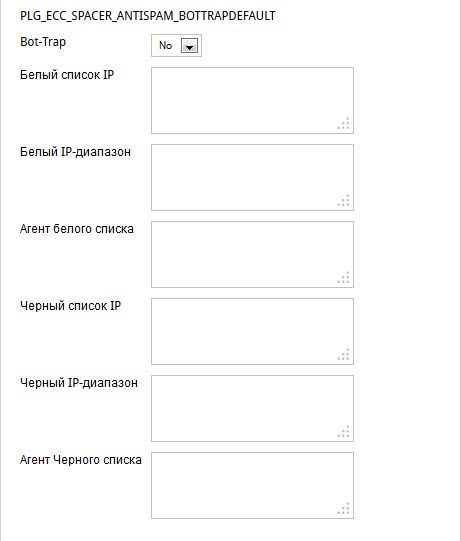Click the Bot-Trap label
Image resolution: width=461 pixels, height=541 pixels.
pos(43,42)
